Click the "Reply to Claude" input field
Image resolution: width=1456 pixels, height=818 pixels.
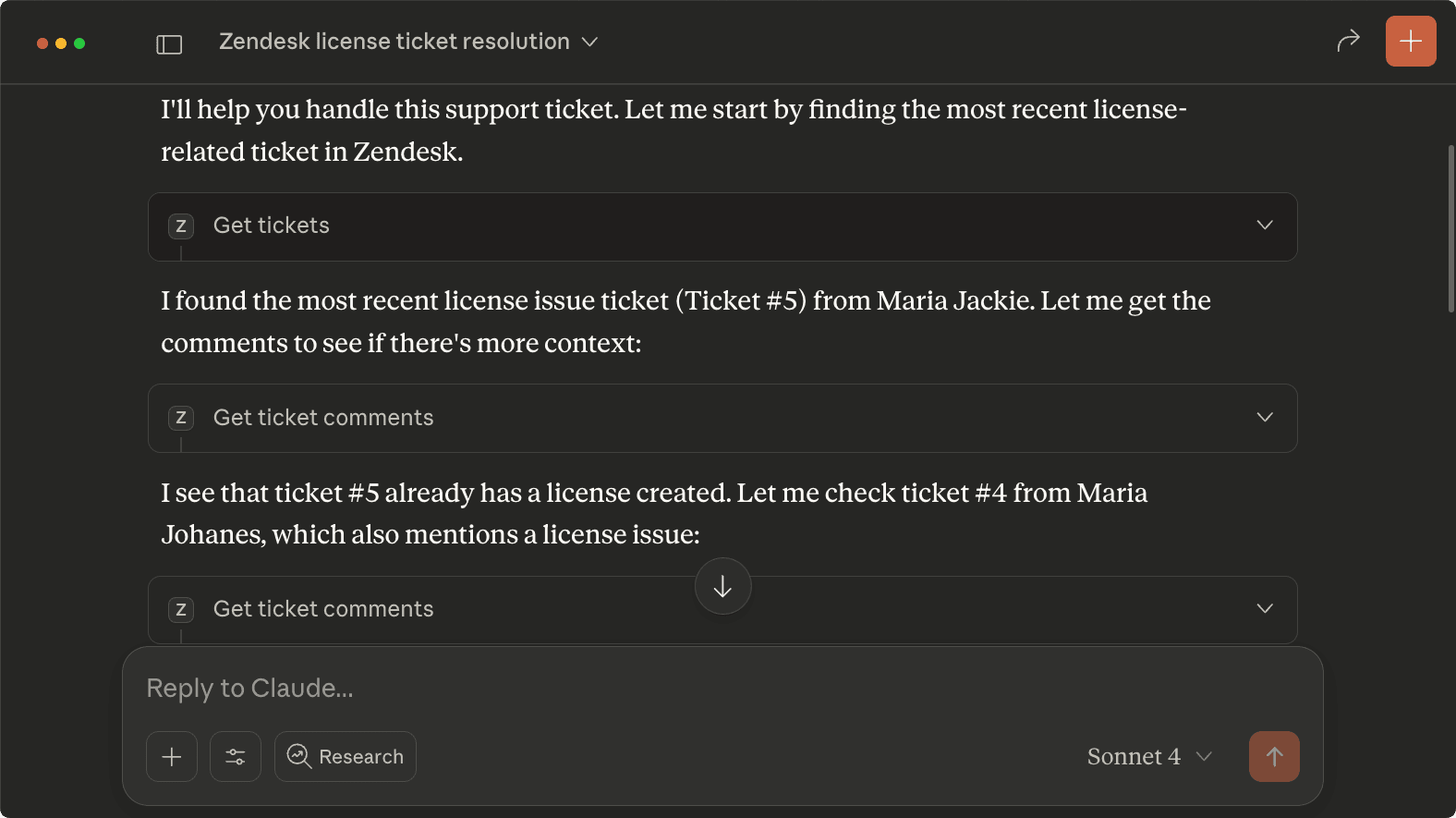tap(647, 688)
